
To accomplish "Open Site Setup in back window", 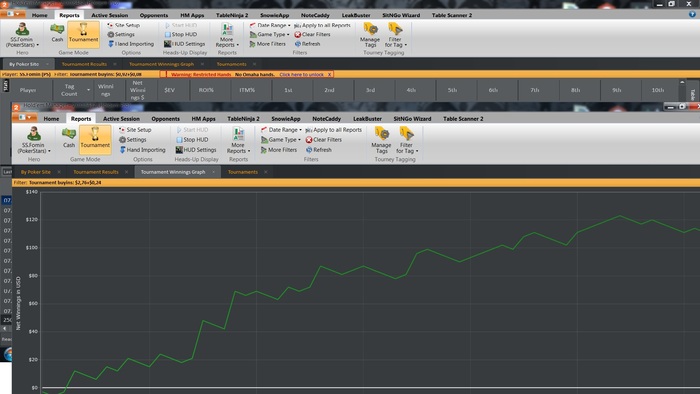I will pyautogui.click(x=124, y=25).
